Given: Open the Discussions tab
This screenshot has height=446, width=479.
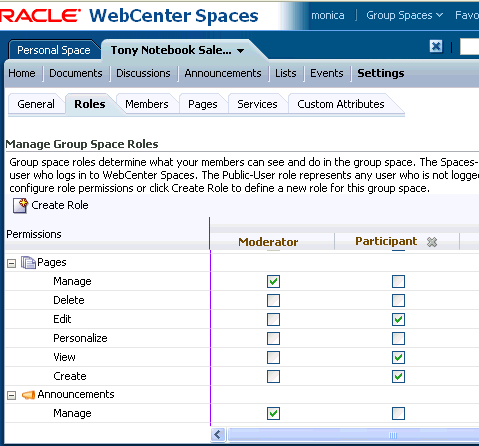Looking at the screenshot, I should 143,73.
